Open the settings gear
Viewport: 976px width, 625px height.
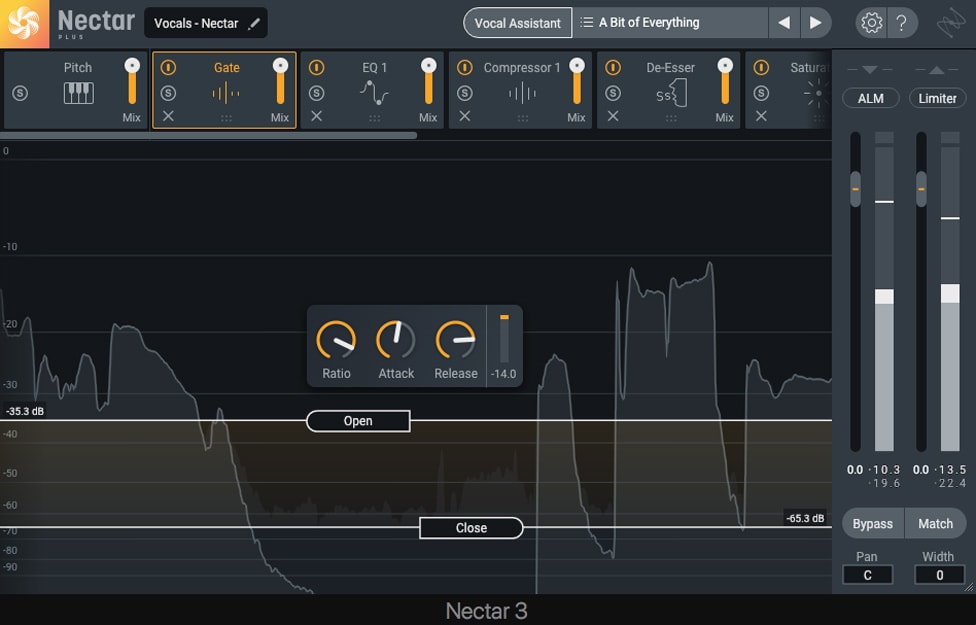[x=871, y=23]
